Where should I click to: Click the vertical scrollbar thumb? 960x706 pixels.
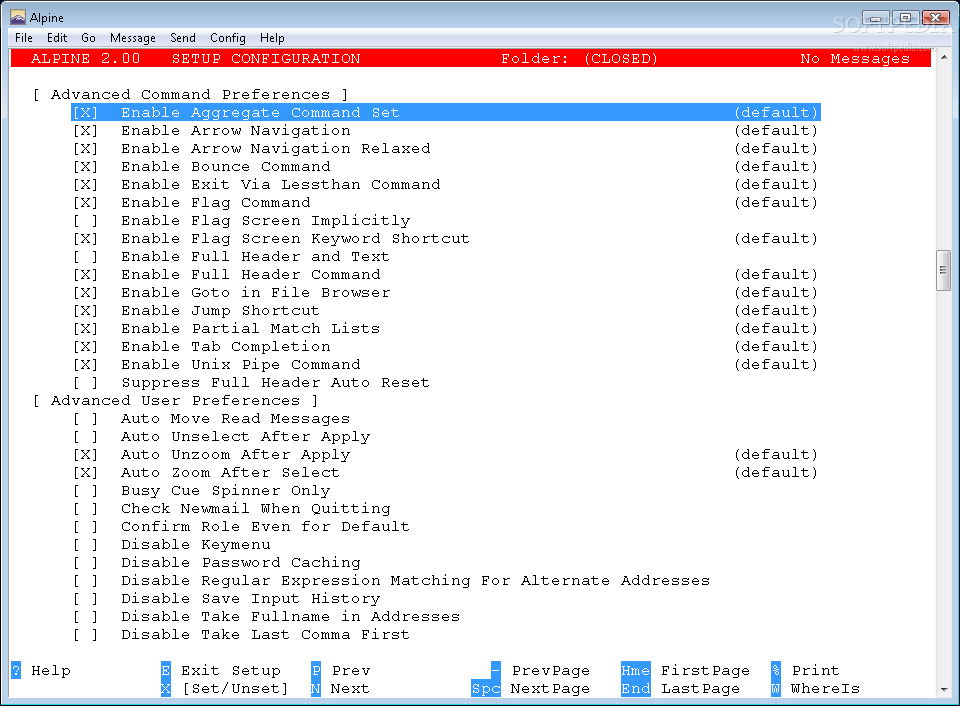[x=943, y=270]
